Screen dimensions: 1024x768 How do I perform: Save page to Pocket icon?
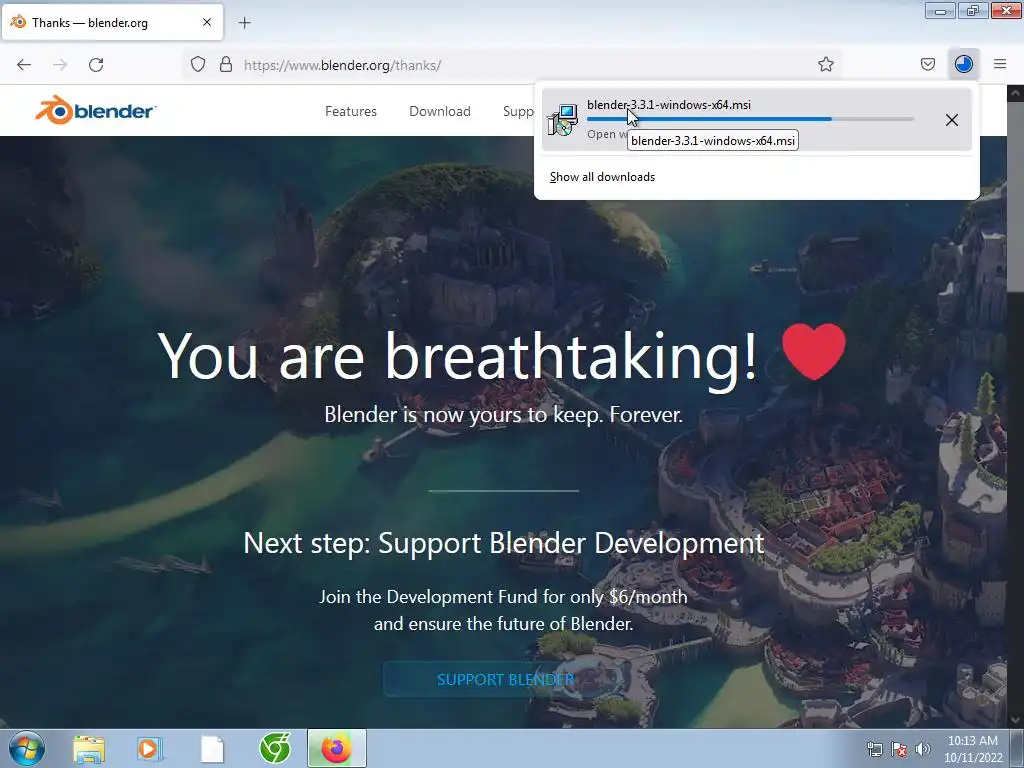927,64
